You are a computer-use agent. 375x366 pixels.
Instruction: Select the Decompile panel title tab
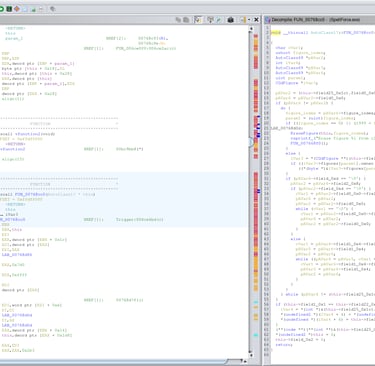[315, 20]
